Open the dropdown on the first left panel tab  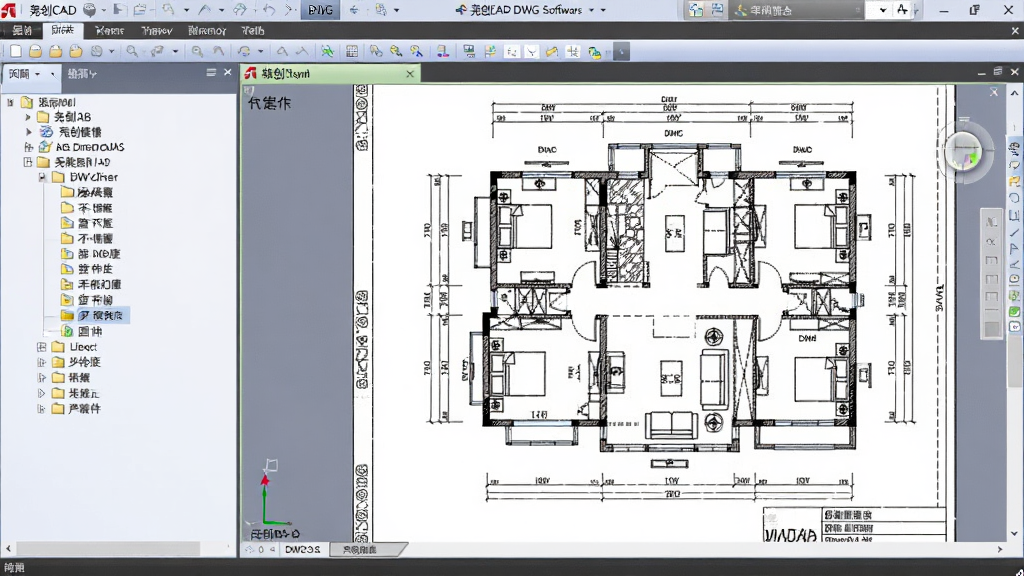[38, 74]
